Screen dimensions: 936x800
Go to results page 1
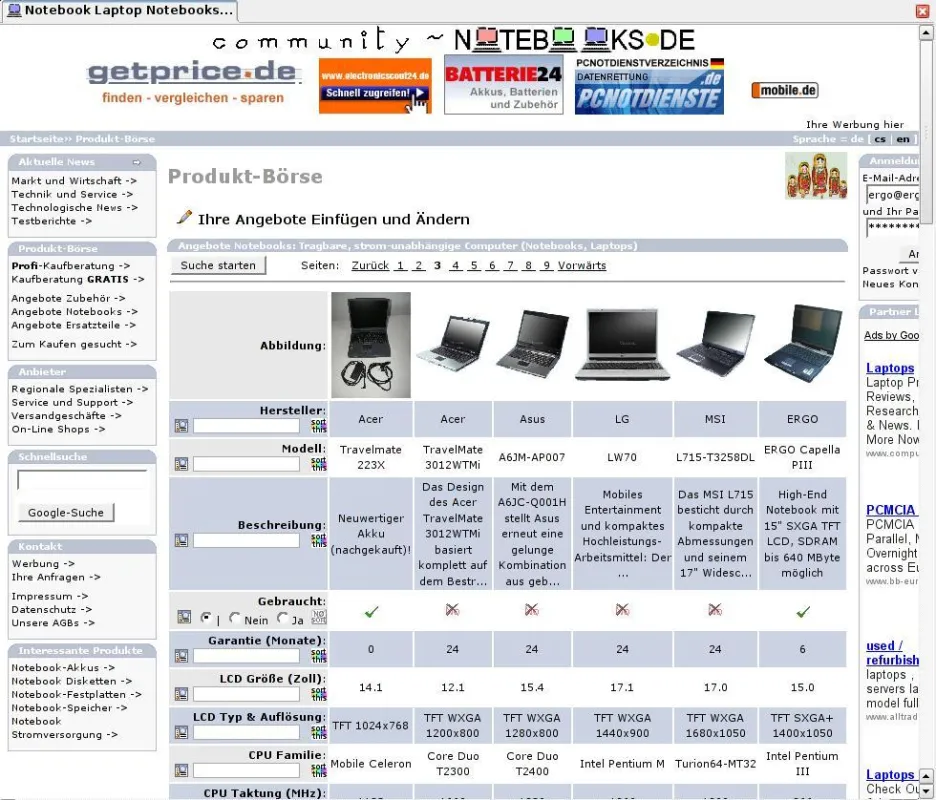(400, 266)
